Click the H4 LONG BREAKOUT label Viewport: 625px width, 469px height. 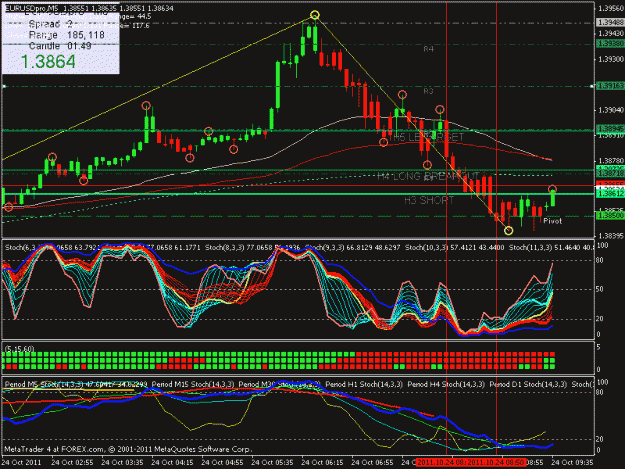428,176
